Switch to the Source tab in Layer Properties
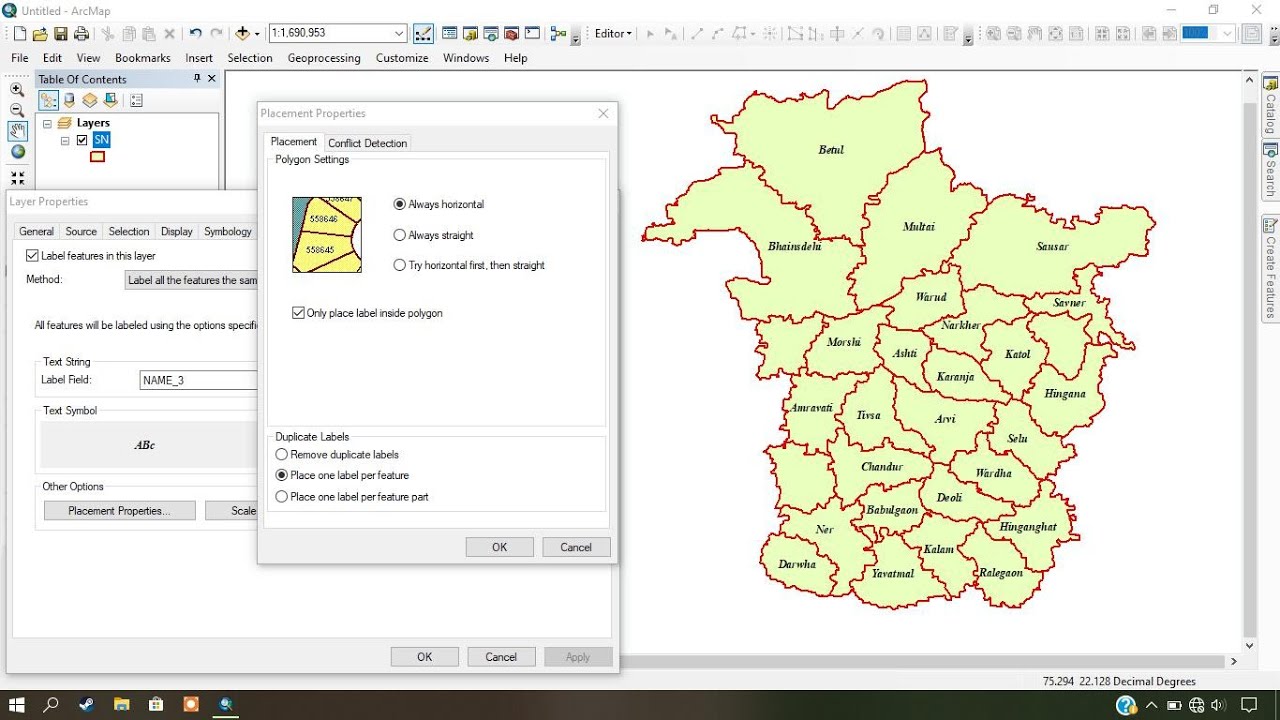 (x=81, y=231)
